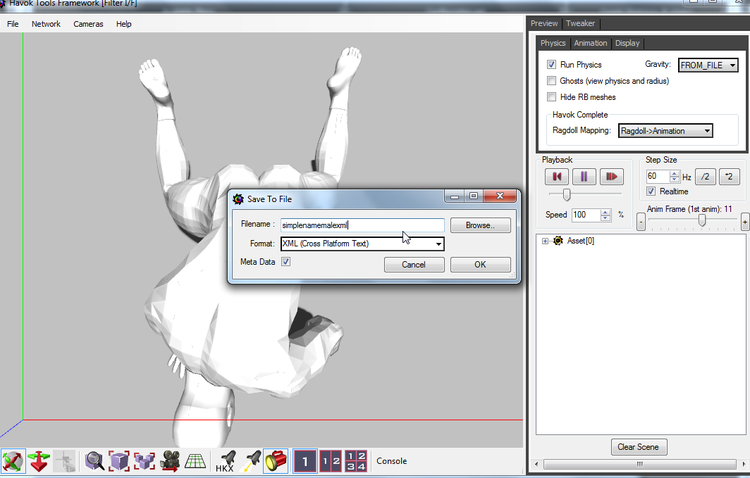Click the movie camera icon
The width and height of the screenshot is (750, 478).
click(x=169, y=461)
